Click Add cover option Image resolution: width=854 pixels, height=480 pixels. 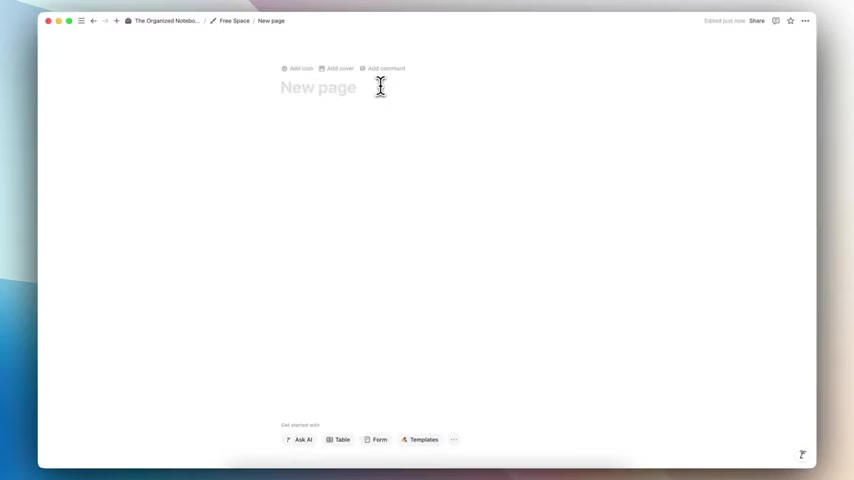(x=337, y=69)
